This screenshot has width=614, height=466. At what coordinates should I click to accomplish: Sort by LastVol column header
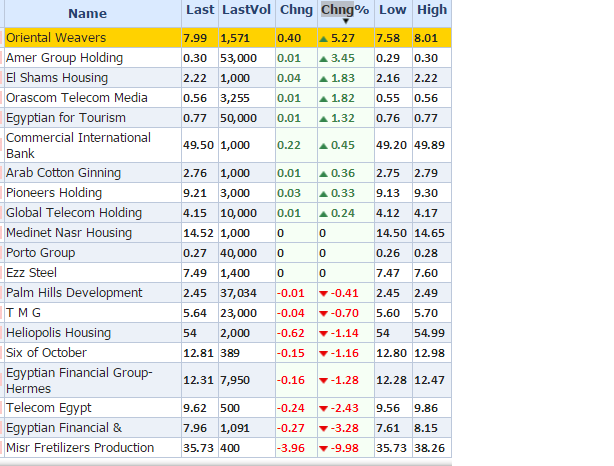pyautogui.click(x=246, y=10)
